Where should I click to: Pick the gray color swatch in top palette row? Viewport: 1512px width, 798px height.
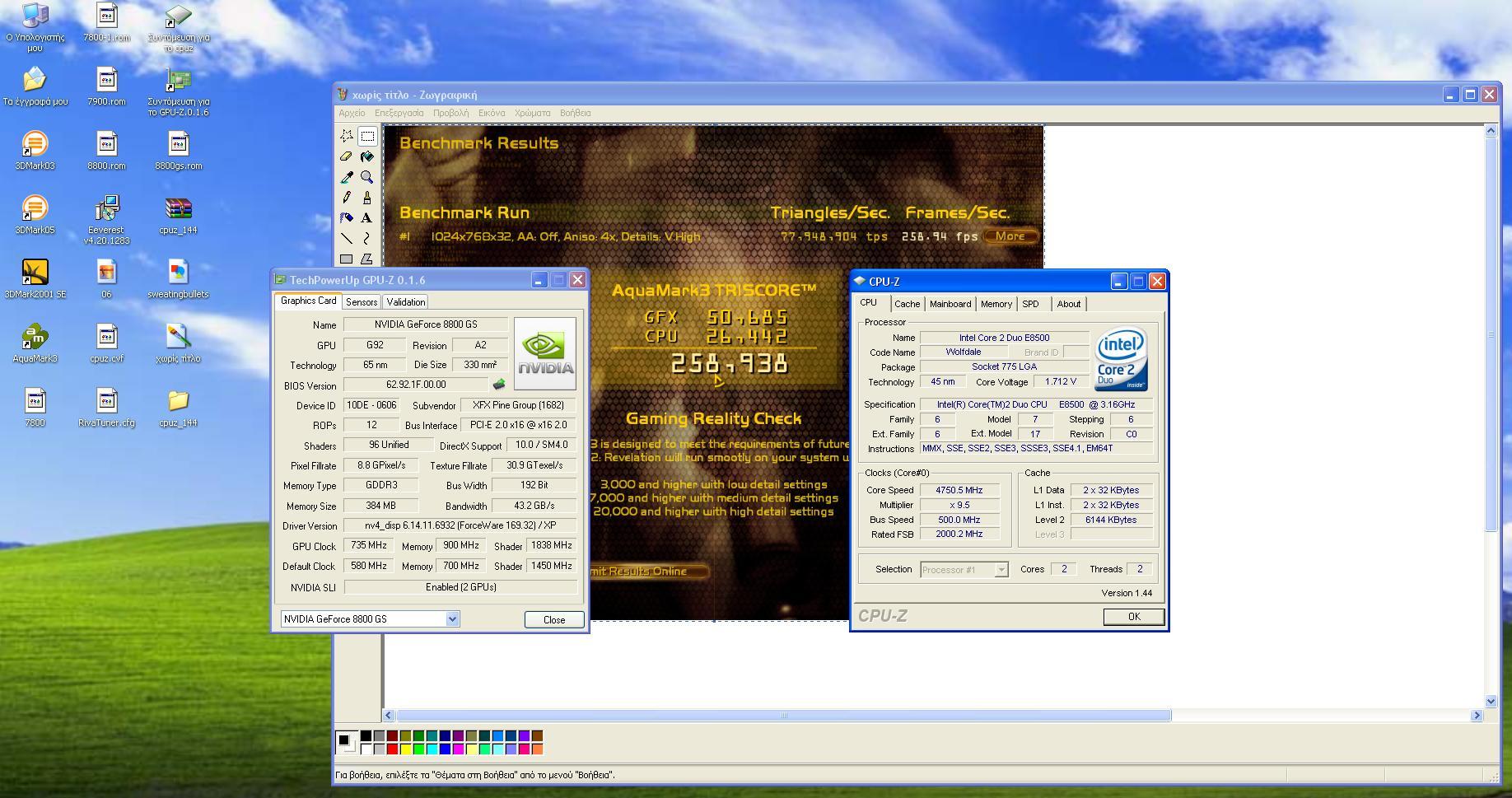379,735
